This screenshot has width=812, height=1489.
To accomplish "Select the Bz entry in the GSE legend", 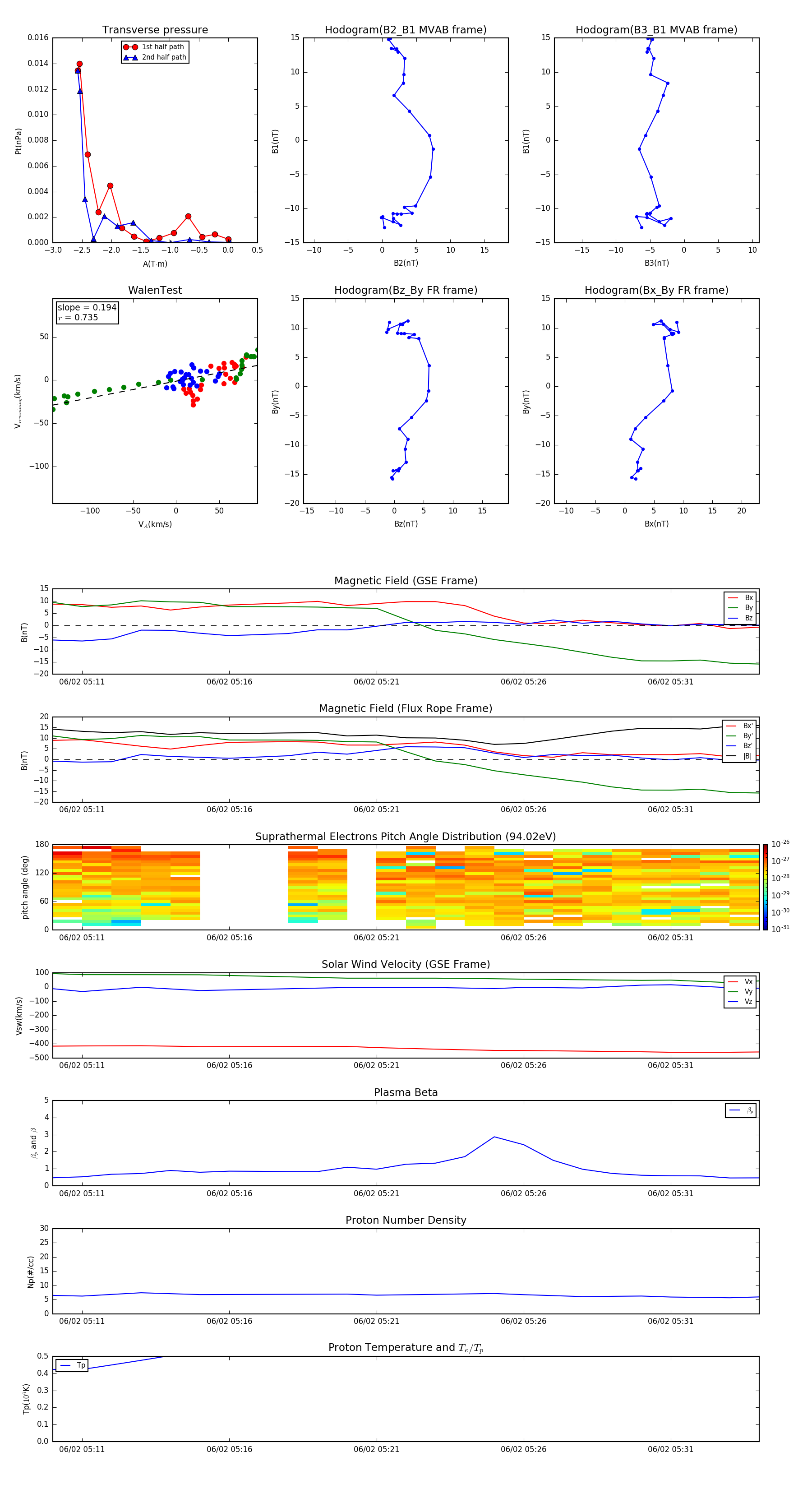I will pyautogui.click(x=740, y=618).
